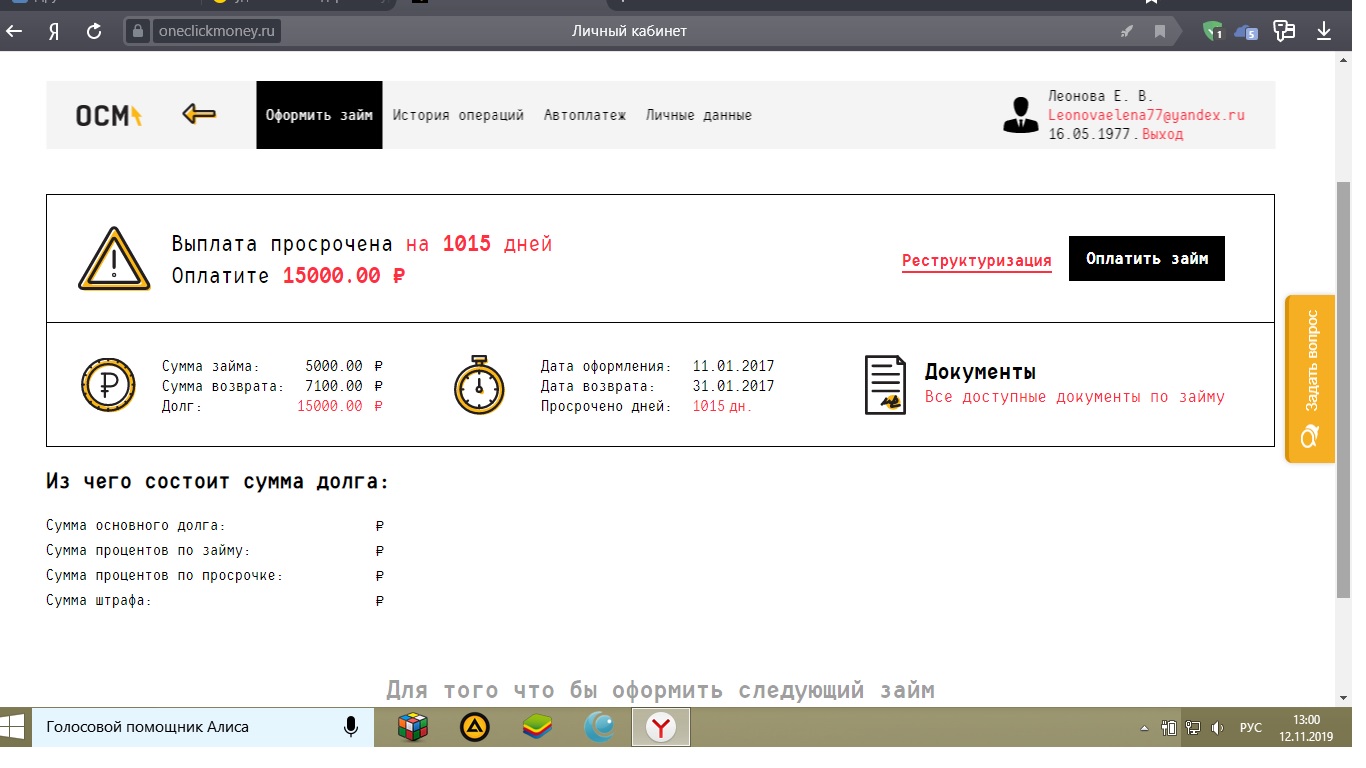Open История операций menu item

[x=458, y=115]
